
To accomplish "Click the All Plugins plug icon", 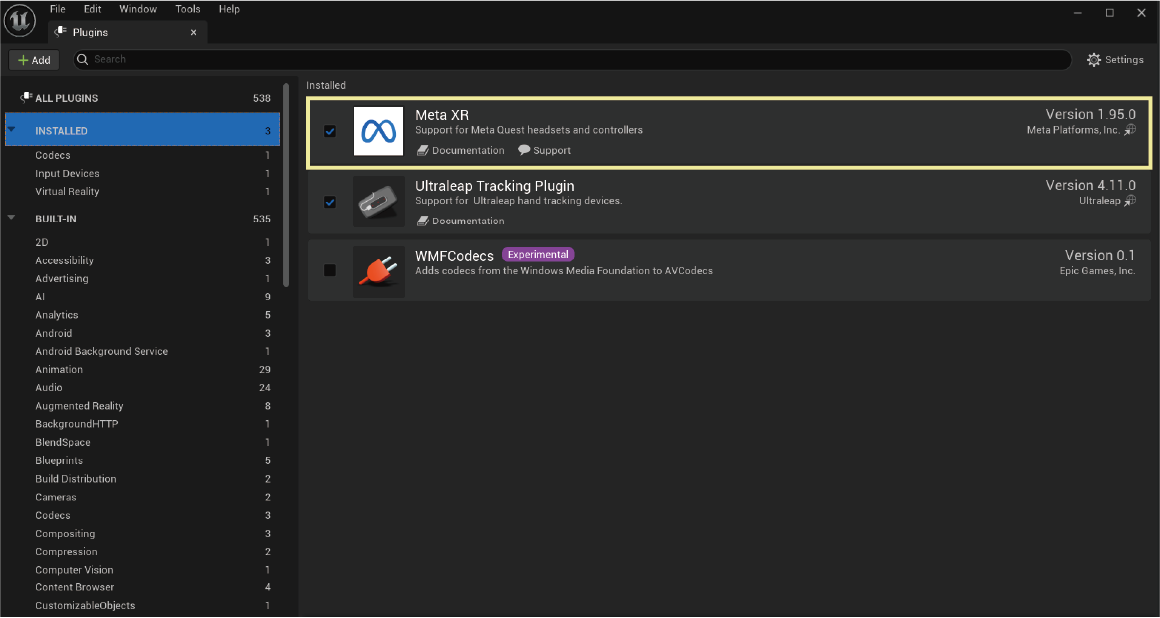I will point(27,98).
